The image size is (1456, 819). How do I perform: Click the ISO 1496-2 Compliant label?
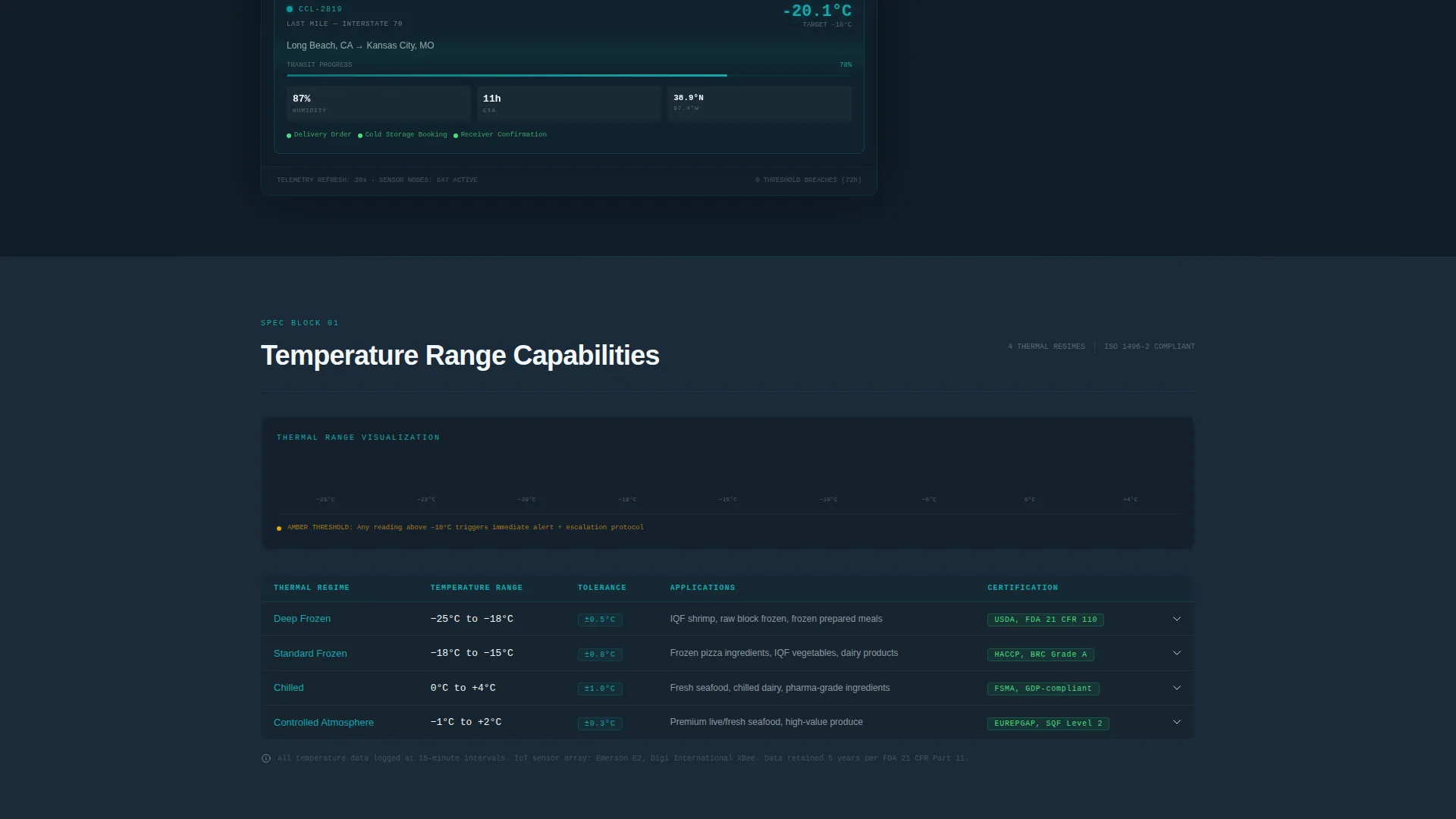pyautogui.click(x=1150, y=347)
